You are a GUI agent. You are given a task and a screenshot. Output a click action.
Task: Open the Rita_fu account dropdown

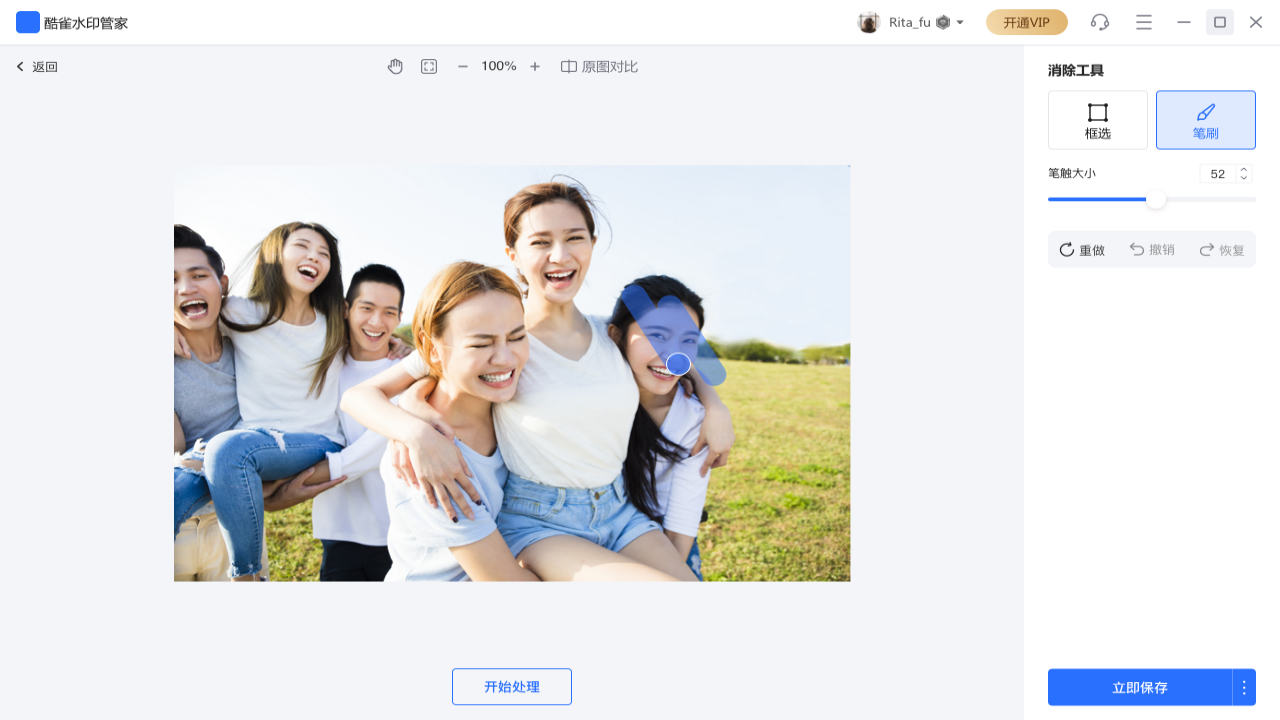(911, 21)
